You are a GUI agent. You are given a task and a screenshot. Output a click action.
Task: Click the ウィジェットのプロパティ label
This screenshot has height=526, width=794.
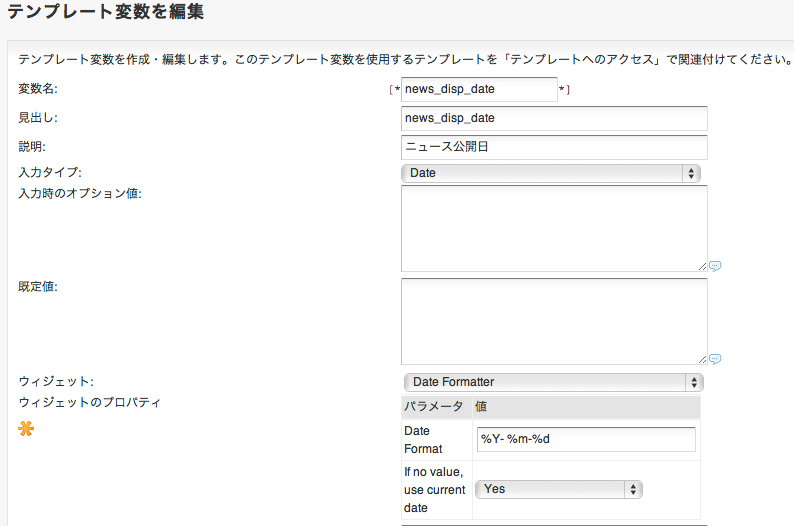(x=90, y=403)
